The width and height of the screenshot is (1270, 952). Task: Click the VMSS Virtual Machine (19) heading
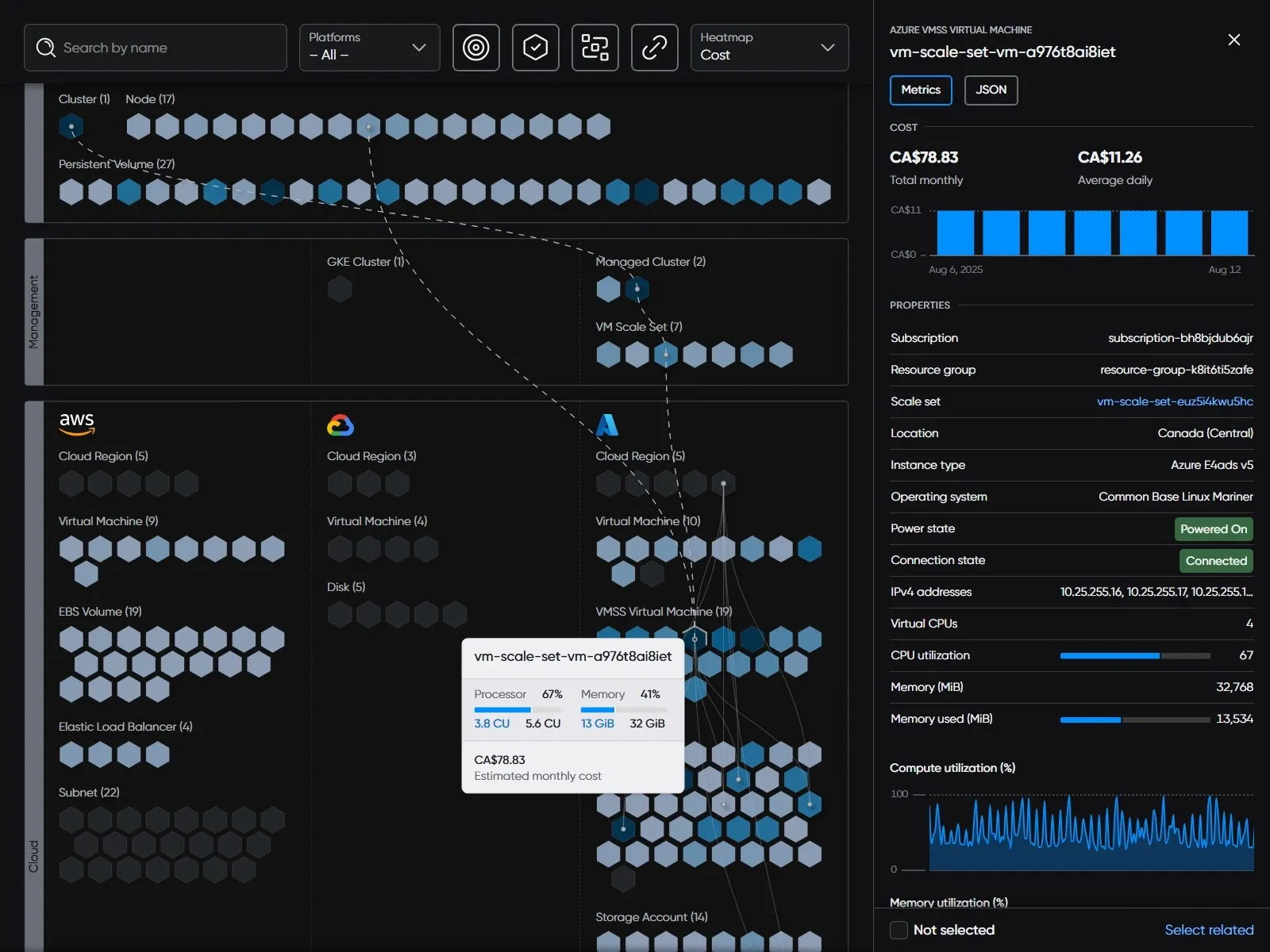coord(664,612)
